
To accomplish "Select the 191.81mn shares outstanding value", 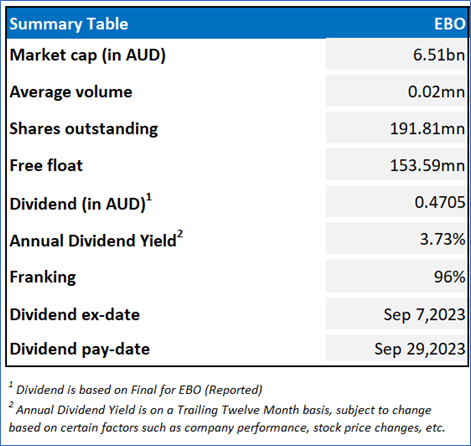I will (427, 129).
